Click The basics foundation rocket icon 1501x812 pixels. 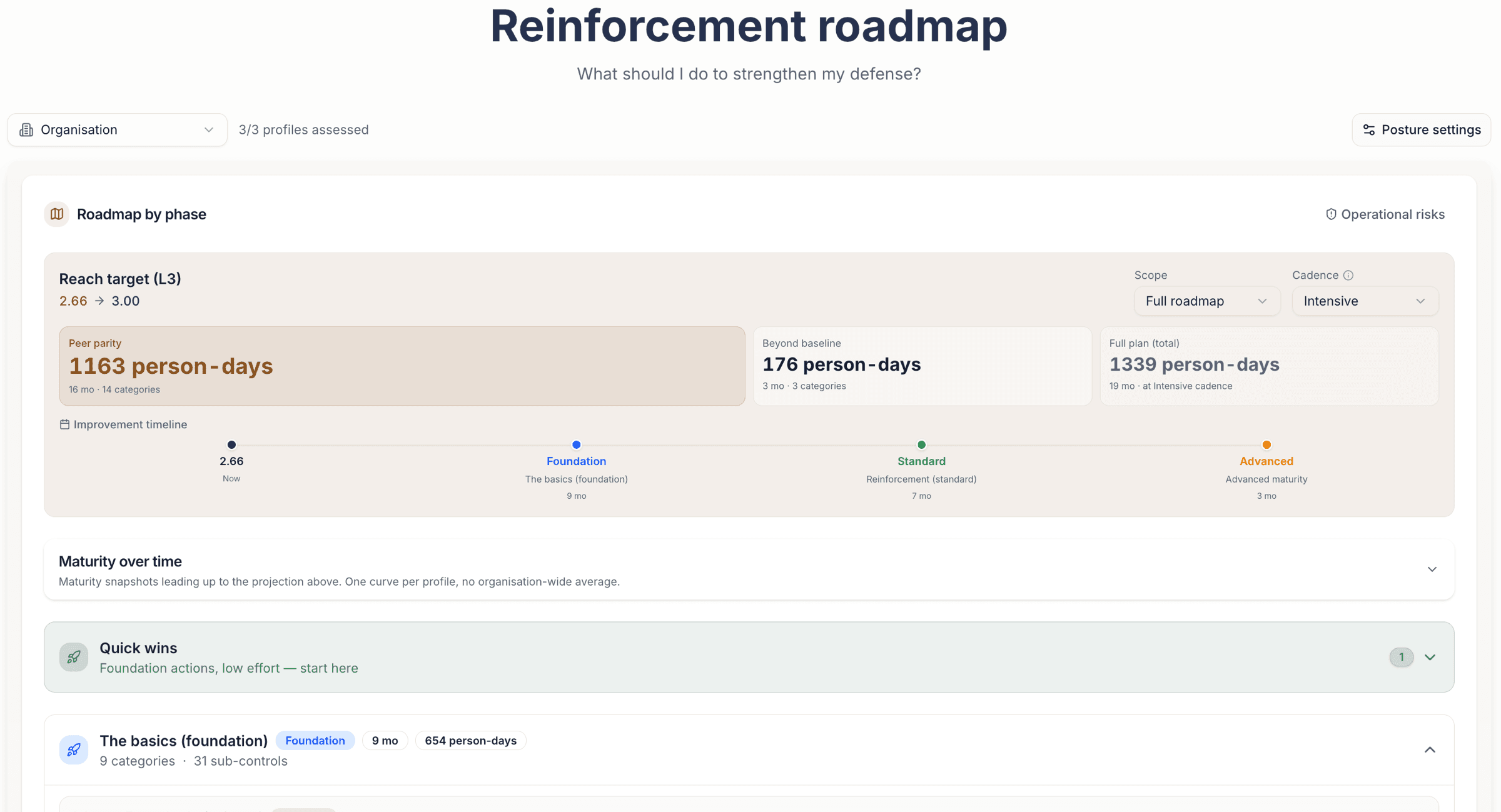[74, 749]
